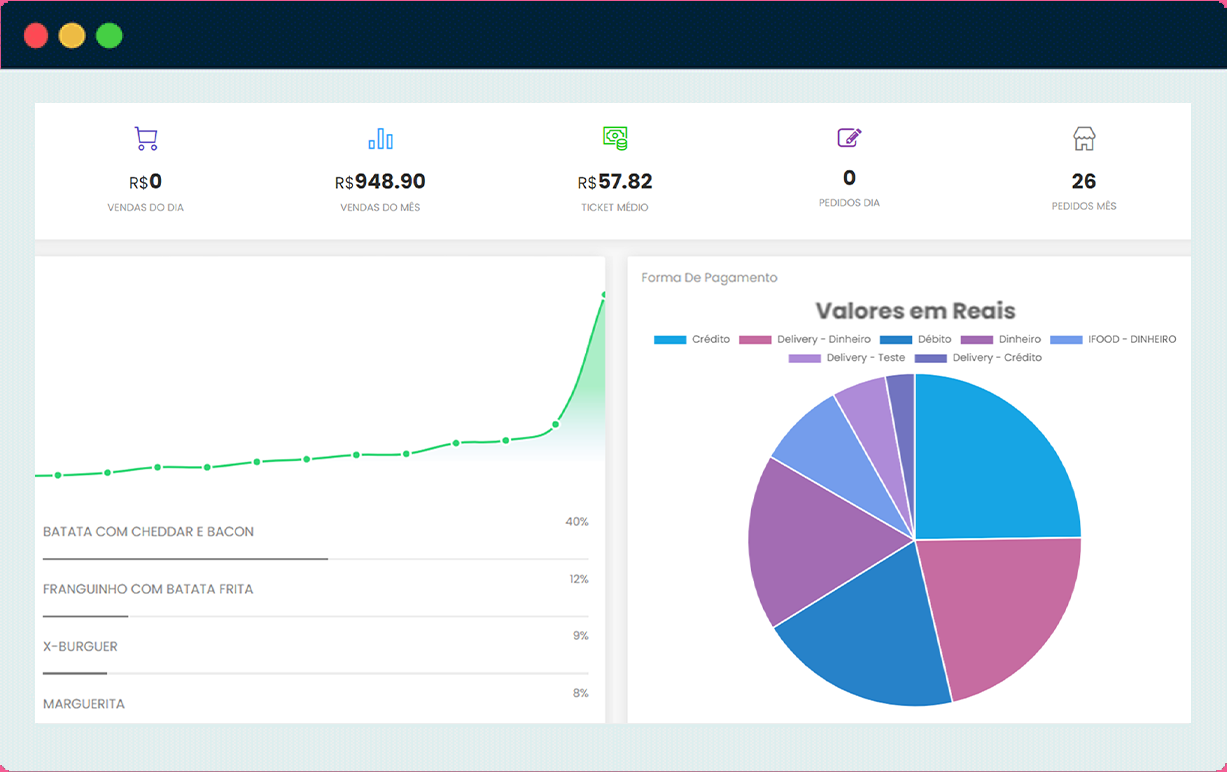Click the PEDIDOS MÊS label
This screenshot has width=1227, height=772.
point(1084,207)
